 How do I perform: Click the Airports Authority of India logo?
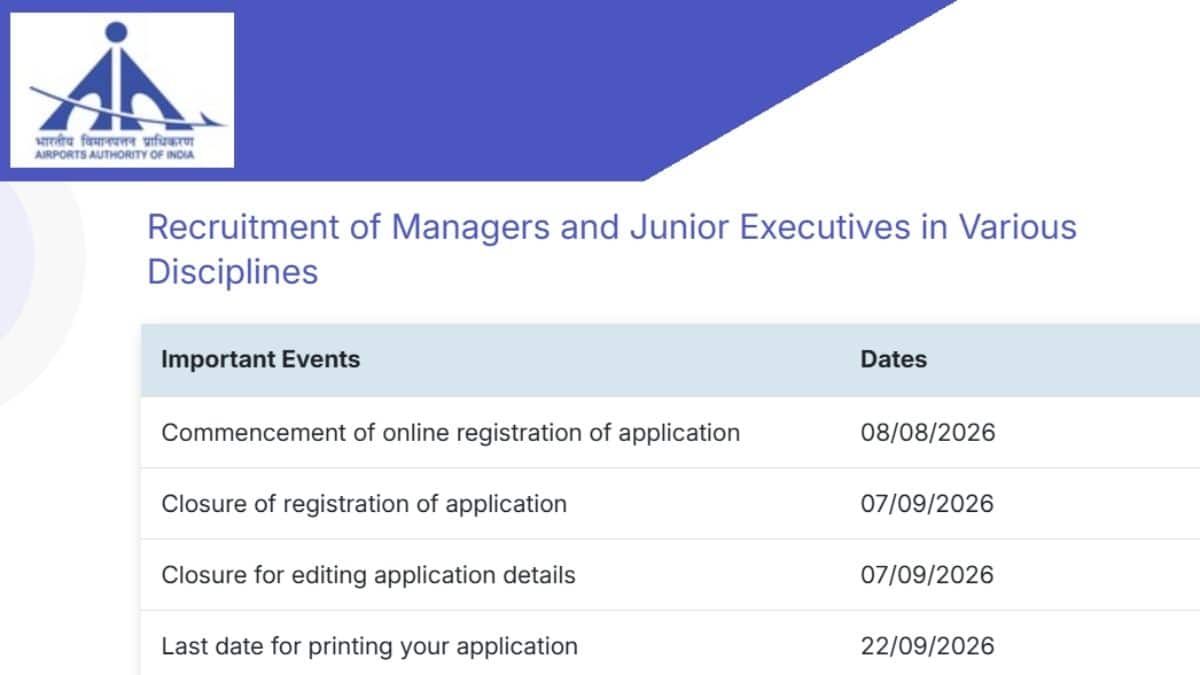tap(122, 89)
